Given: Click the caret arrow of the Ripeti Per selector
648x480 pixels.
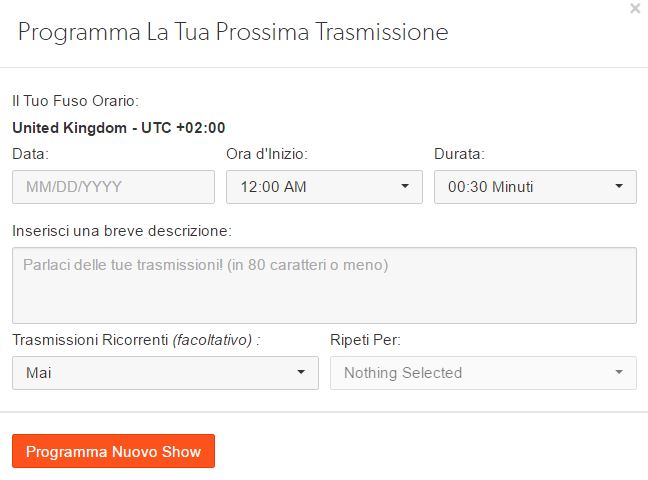Looking at the screenshot, I should [x=618, y=373].
